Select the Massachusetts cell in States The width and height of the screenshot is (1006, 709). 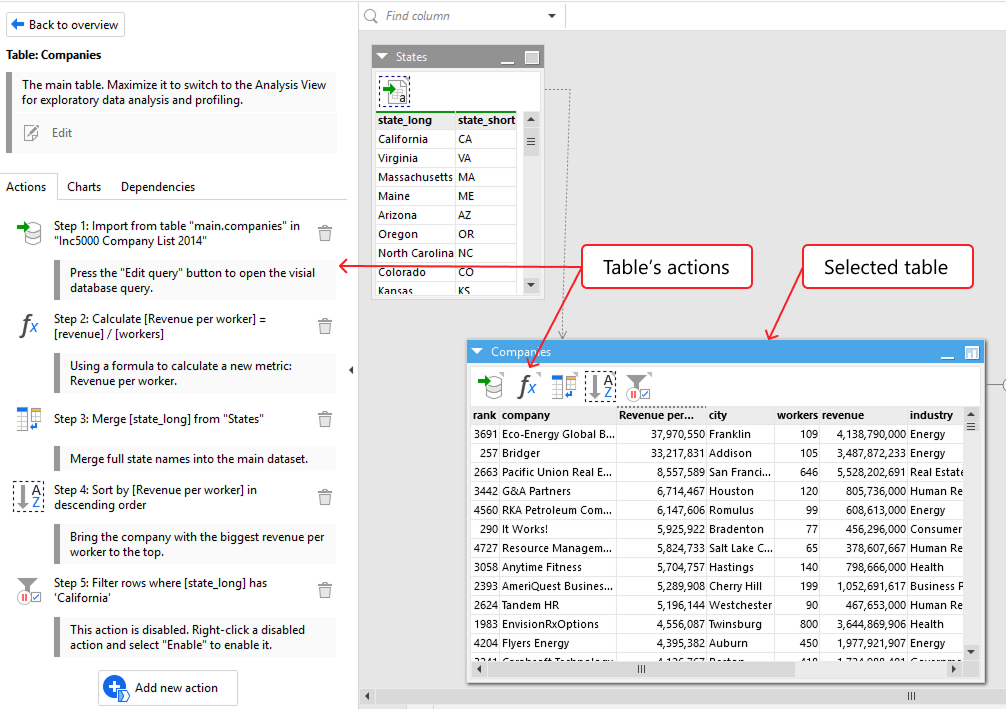[415, 177]
